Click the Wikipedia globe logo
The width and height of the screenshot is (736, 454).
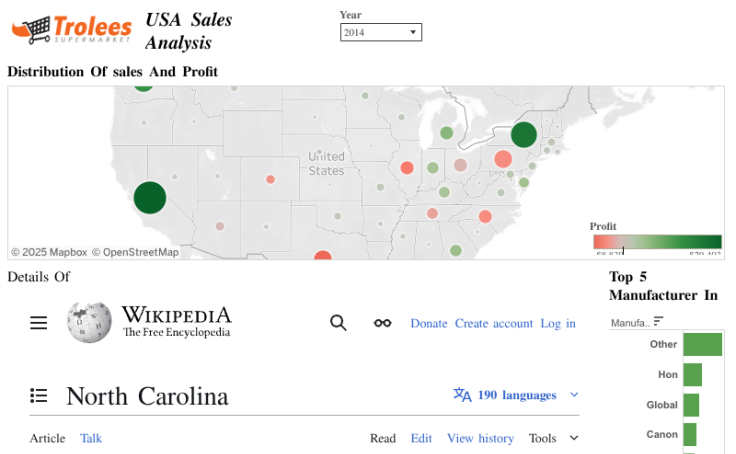click(x=89, y=322)
